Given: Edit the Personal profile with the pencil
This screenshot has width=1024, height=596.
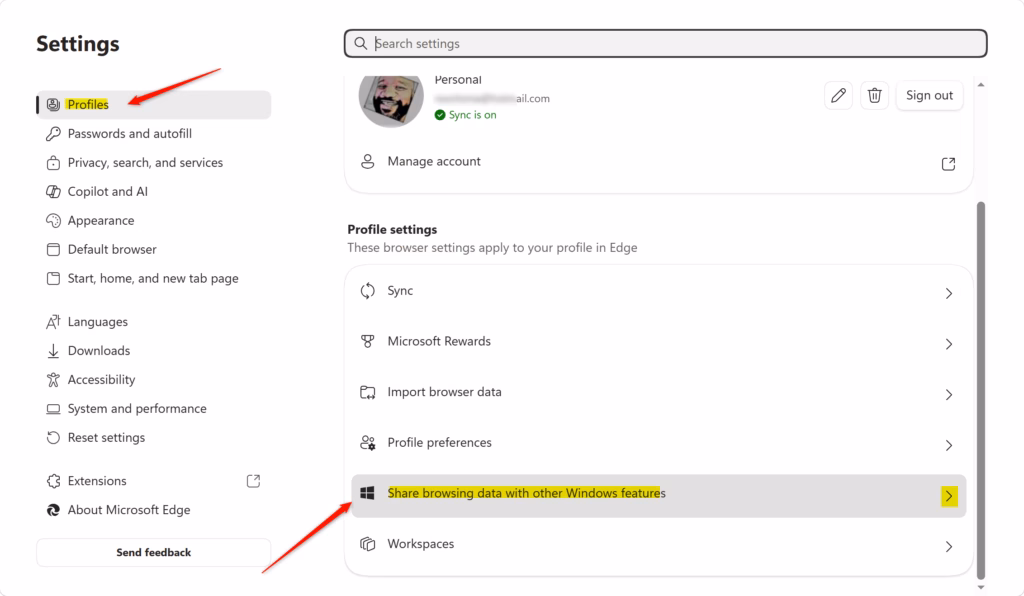Looking at the screenshot, I should coord(839,95).
